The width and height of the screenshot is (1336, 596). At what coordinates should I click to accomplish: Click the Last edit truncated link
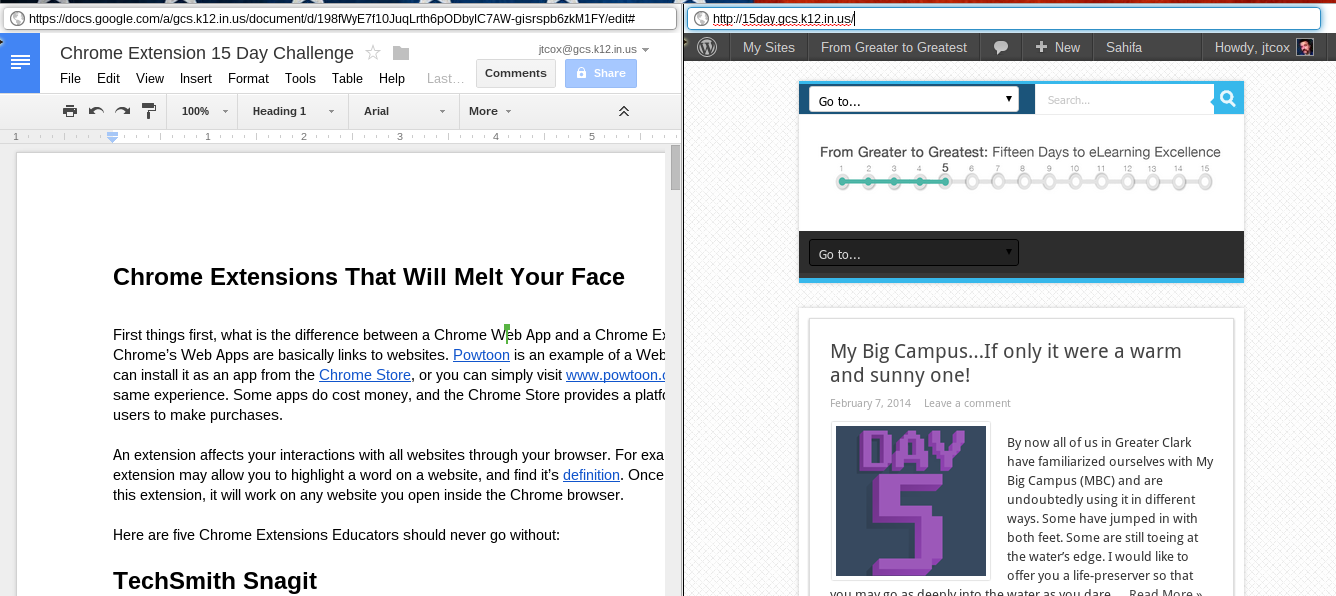click(x=445, y=78)
